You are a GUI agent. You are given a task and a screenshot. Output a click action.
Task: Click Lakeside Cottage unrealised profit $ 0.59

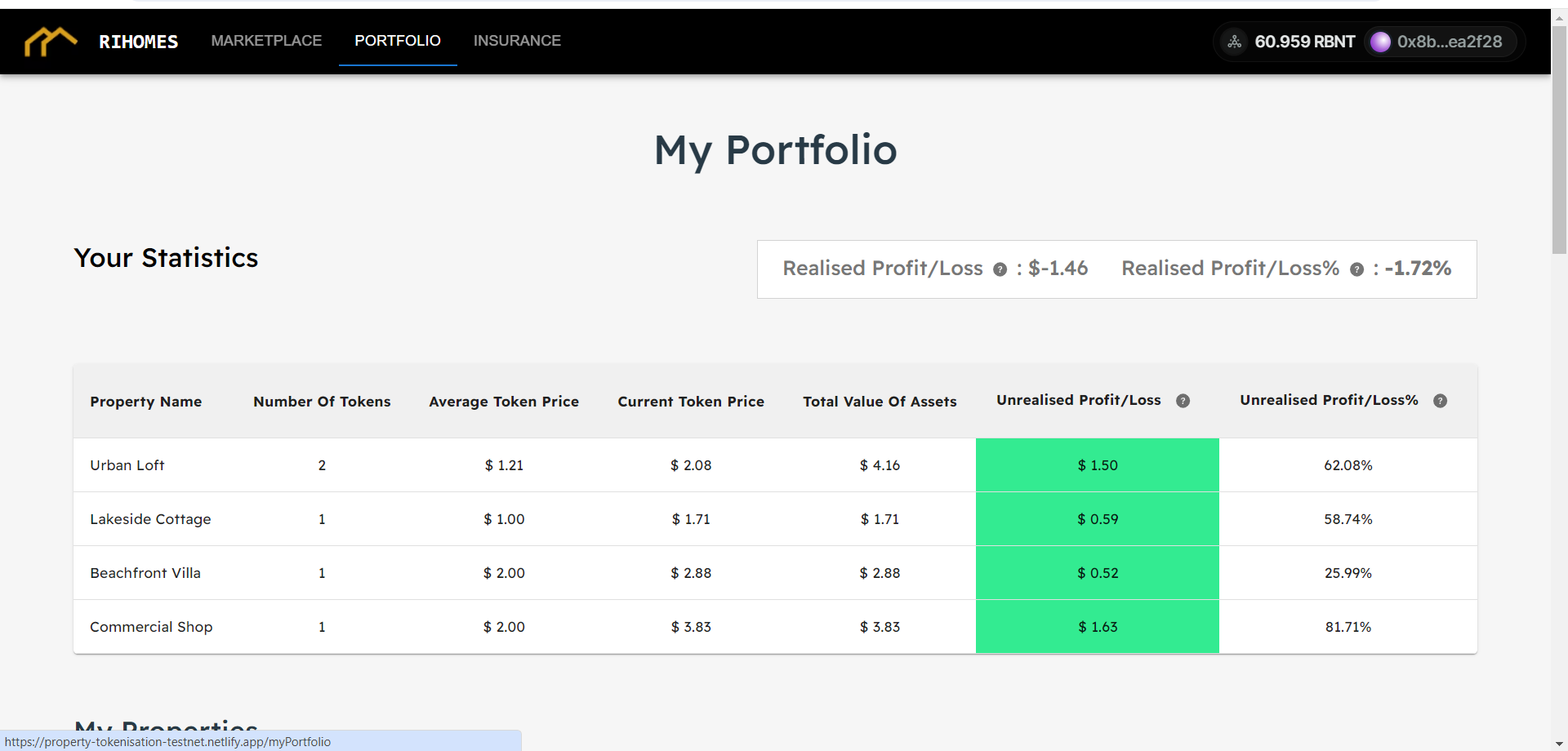[1098, 519]
